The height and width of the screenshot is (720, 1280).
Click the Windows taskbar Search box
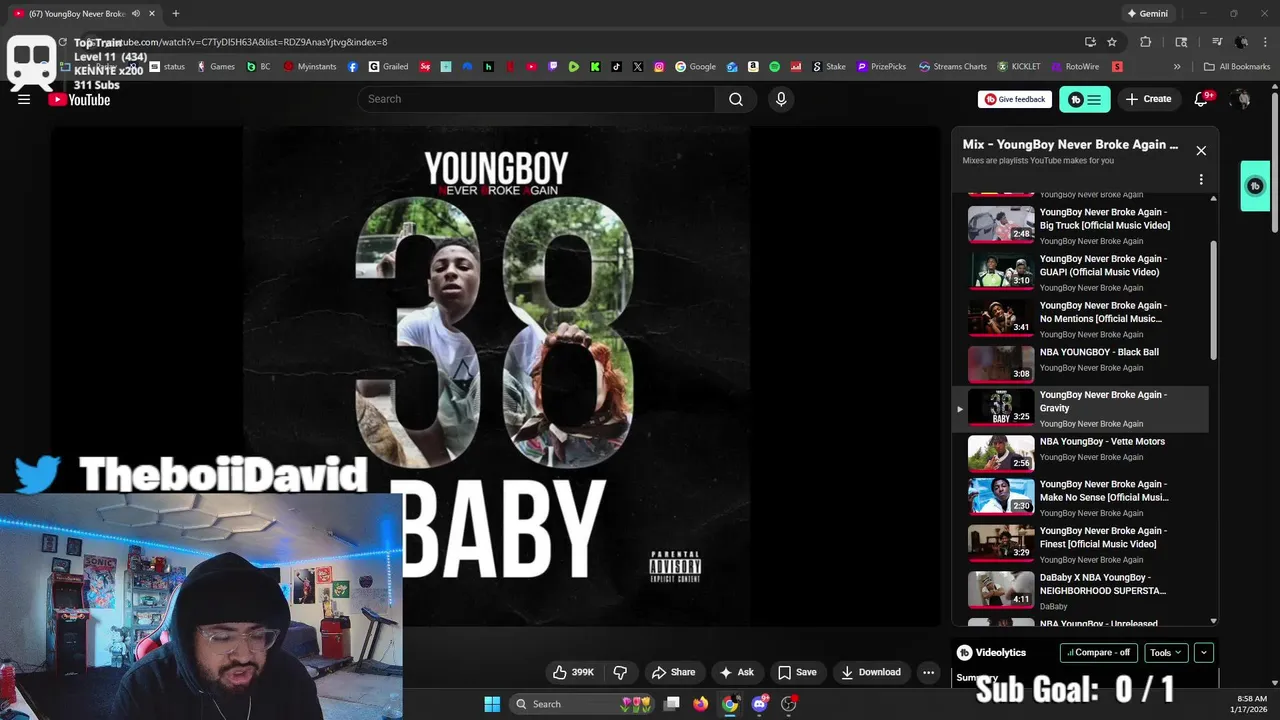click(x=582, y=704)
